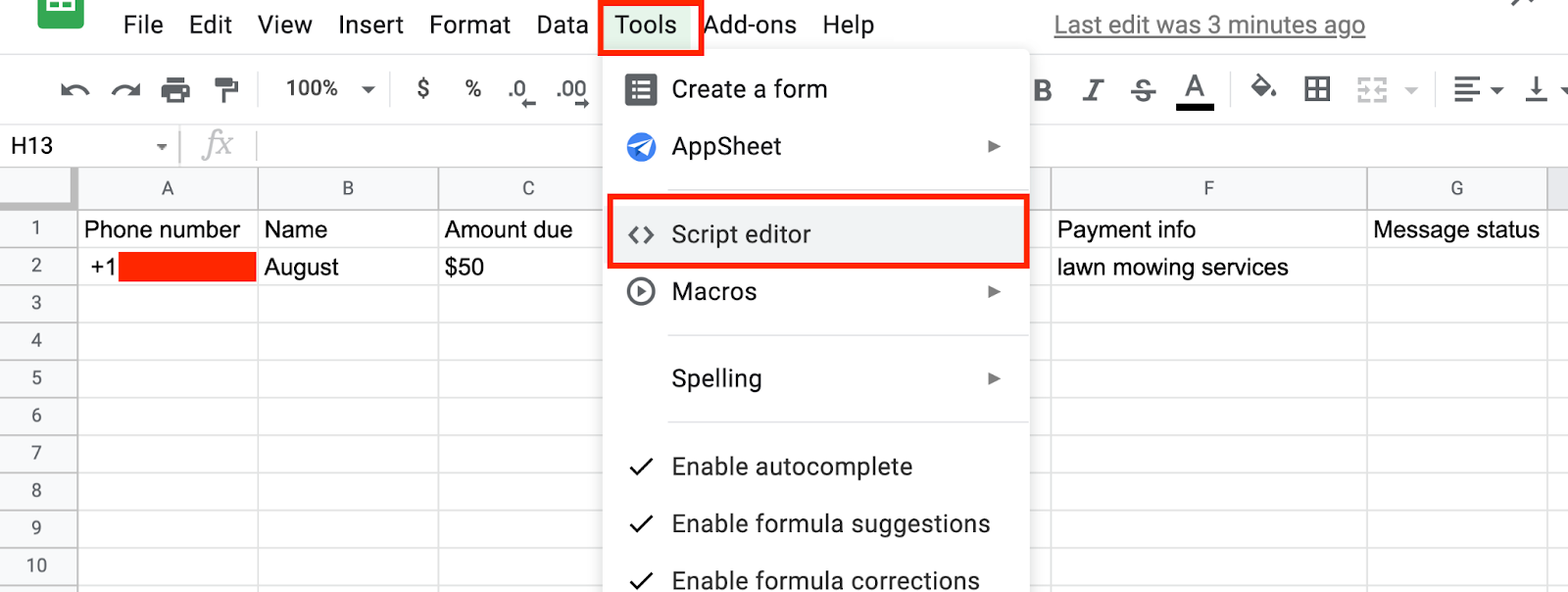Click the undo arrow icon
The image size is (1568, 592).
coord(74,90)
